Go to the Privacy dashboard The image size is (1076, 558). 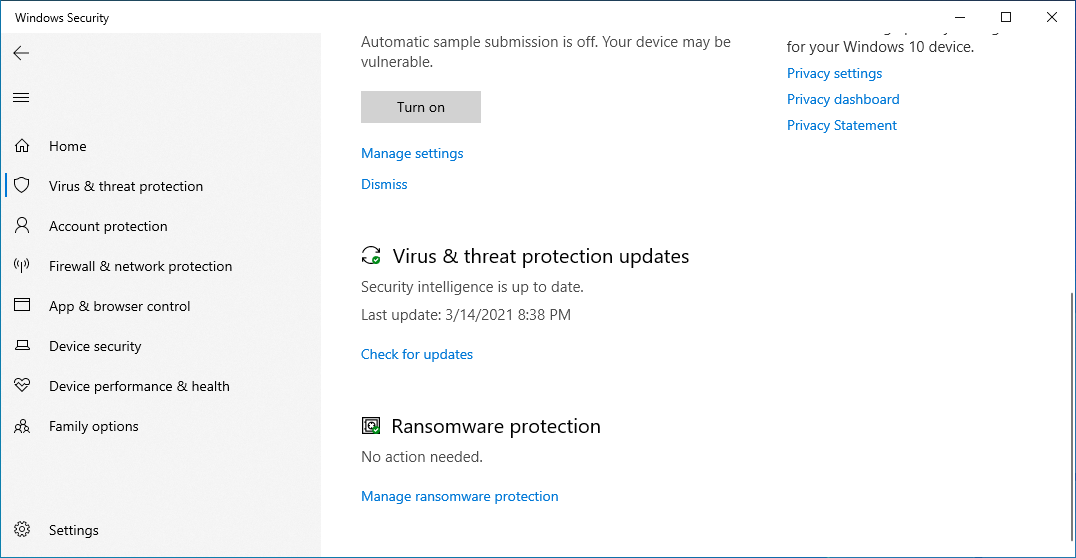coord(843,100)
